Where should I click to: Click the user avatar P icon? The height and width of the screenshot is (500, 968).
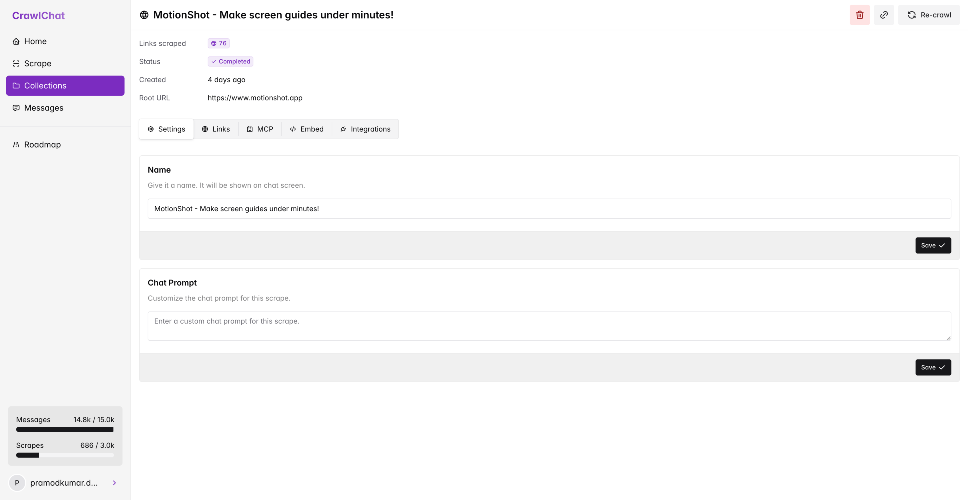click(x=17, y=482)
